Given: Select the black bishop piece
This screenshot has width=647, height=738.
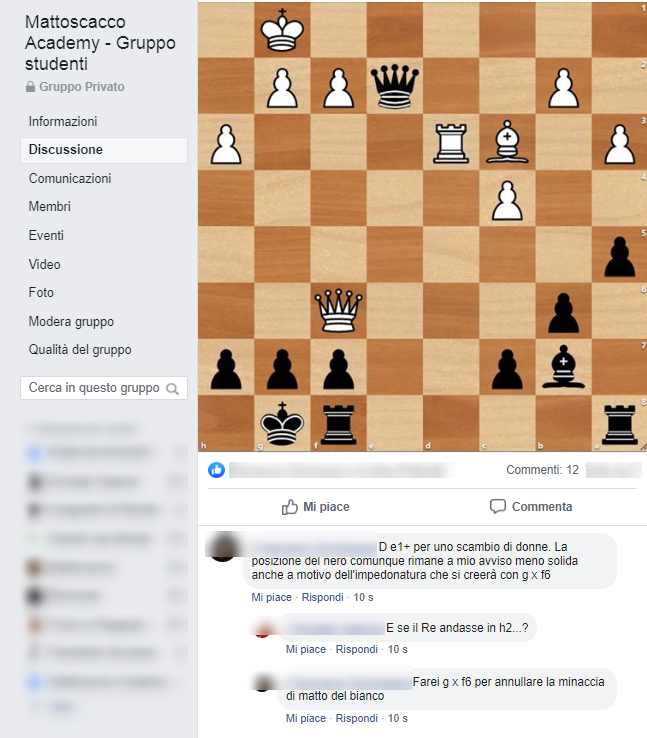Looking at the screenshot, I should pos(563,367).
